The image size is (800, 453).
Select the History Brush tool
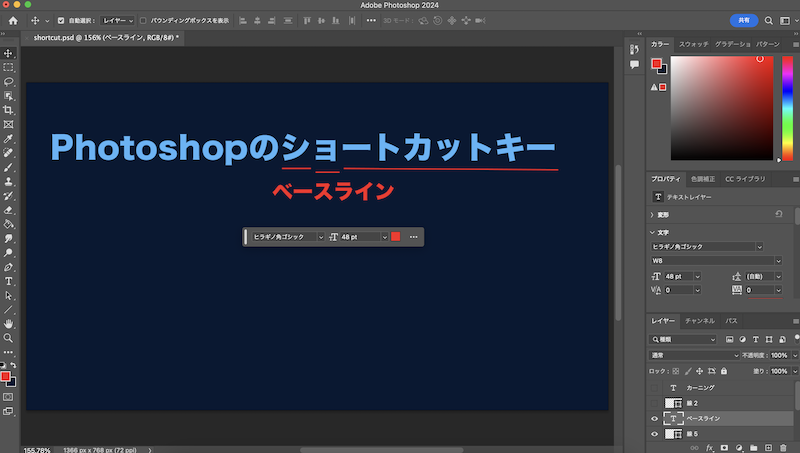pyautogui.click(x=8, y=196)
